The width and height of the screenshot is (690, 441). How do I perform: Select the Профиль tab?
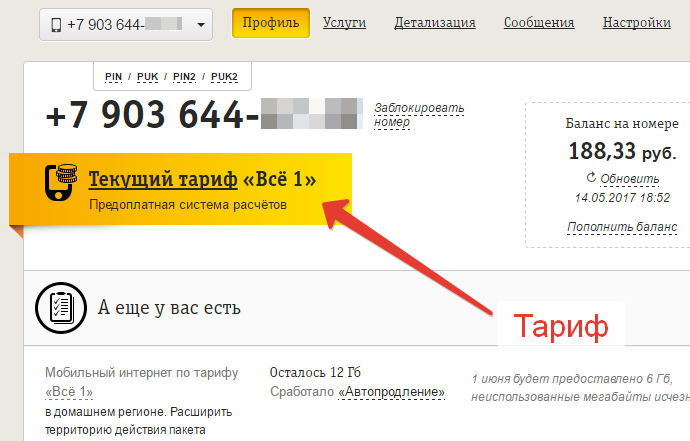pyautogui.click(x=271, y=23)
